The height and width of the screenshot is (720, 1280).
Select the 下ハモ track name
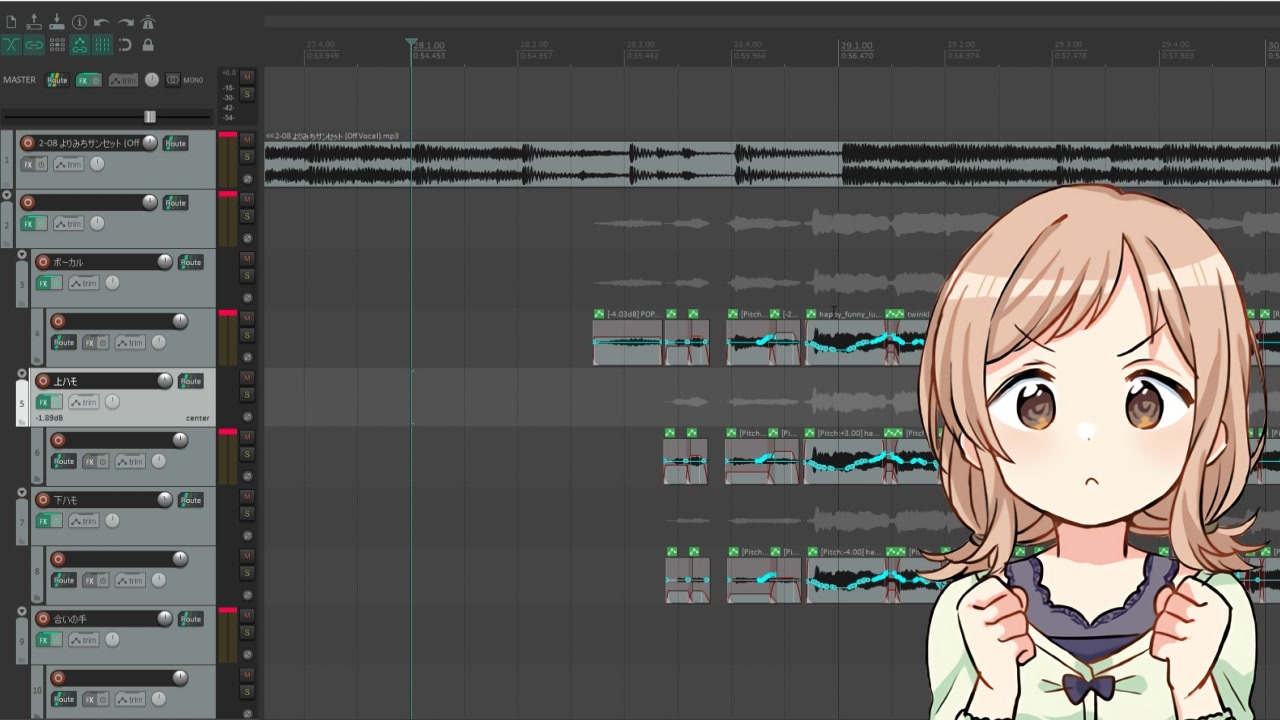[65, 500]
